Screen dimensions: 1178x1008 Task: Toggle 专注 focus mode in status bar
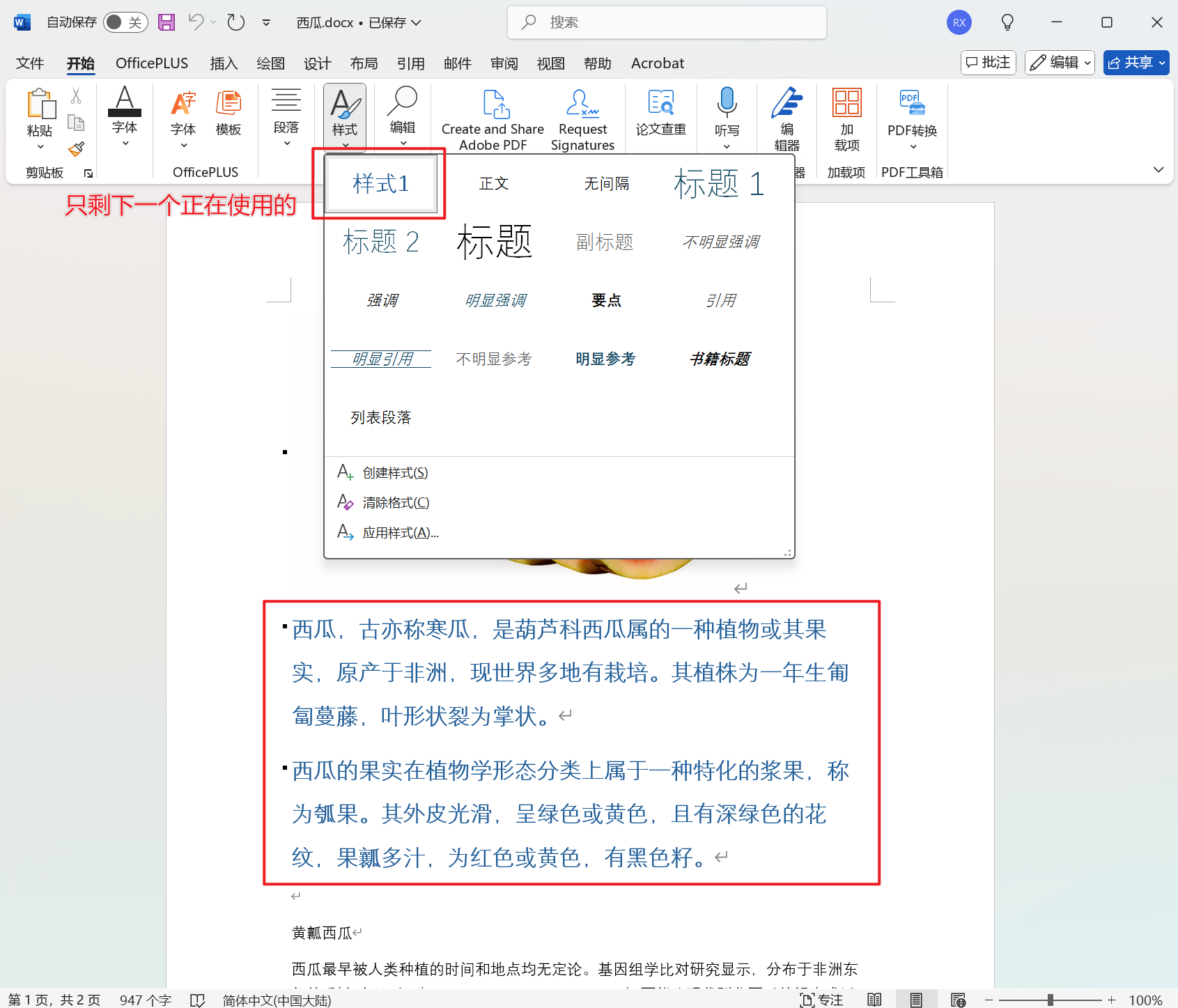tap(822, 1000)
